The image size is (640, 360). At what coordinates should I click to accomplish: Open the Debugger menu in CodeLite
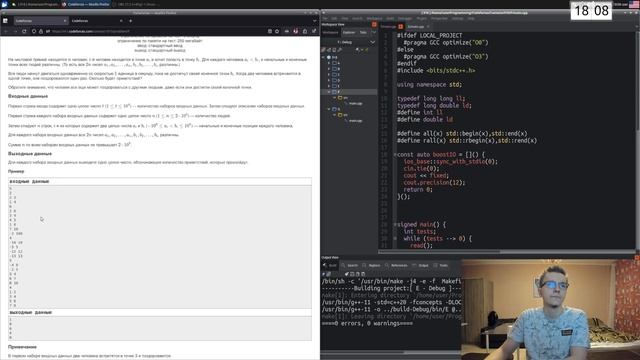(x=405, y=18)
